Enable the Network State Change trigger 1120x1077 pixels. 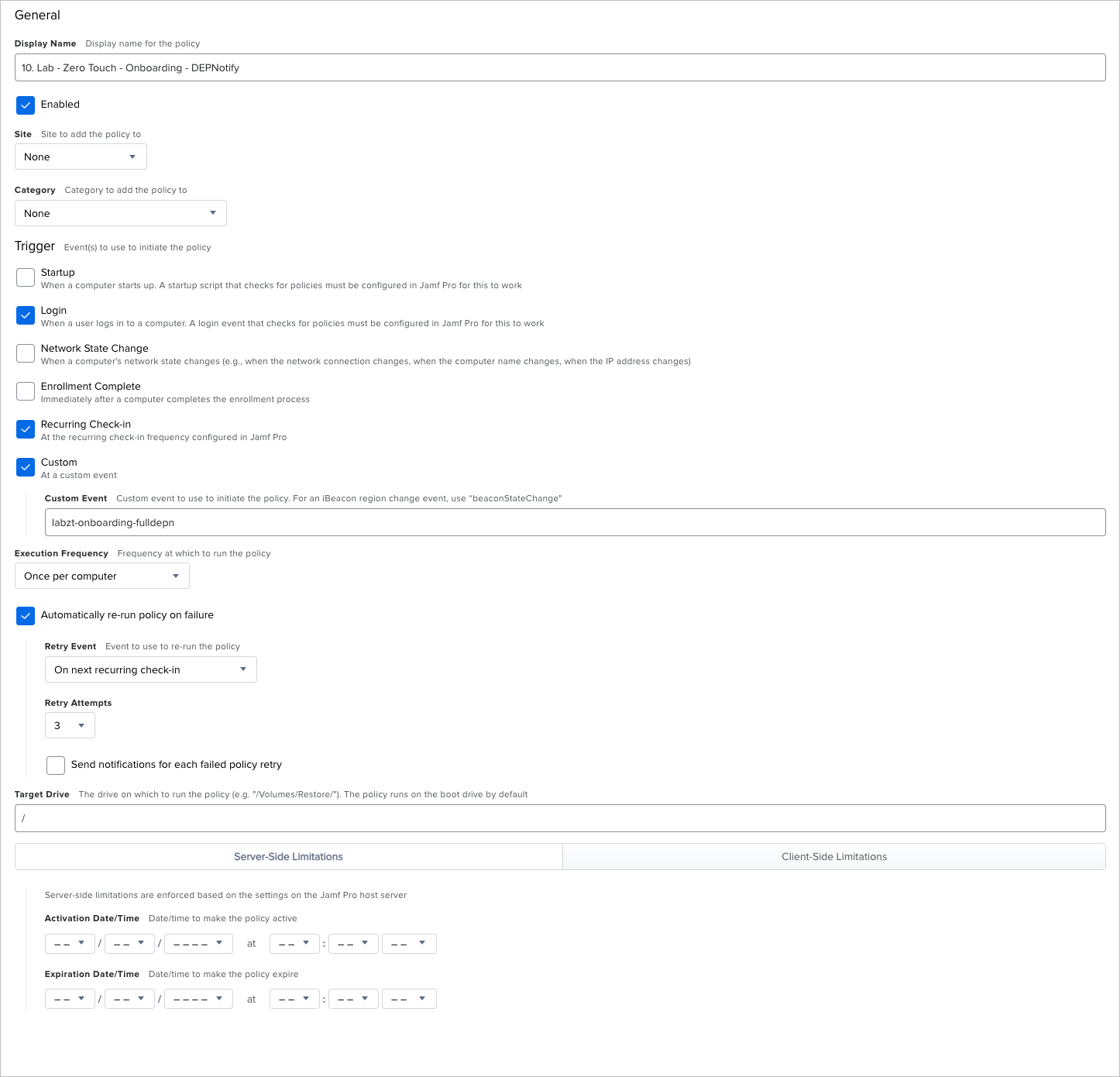tap(26, 353)
